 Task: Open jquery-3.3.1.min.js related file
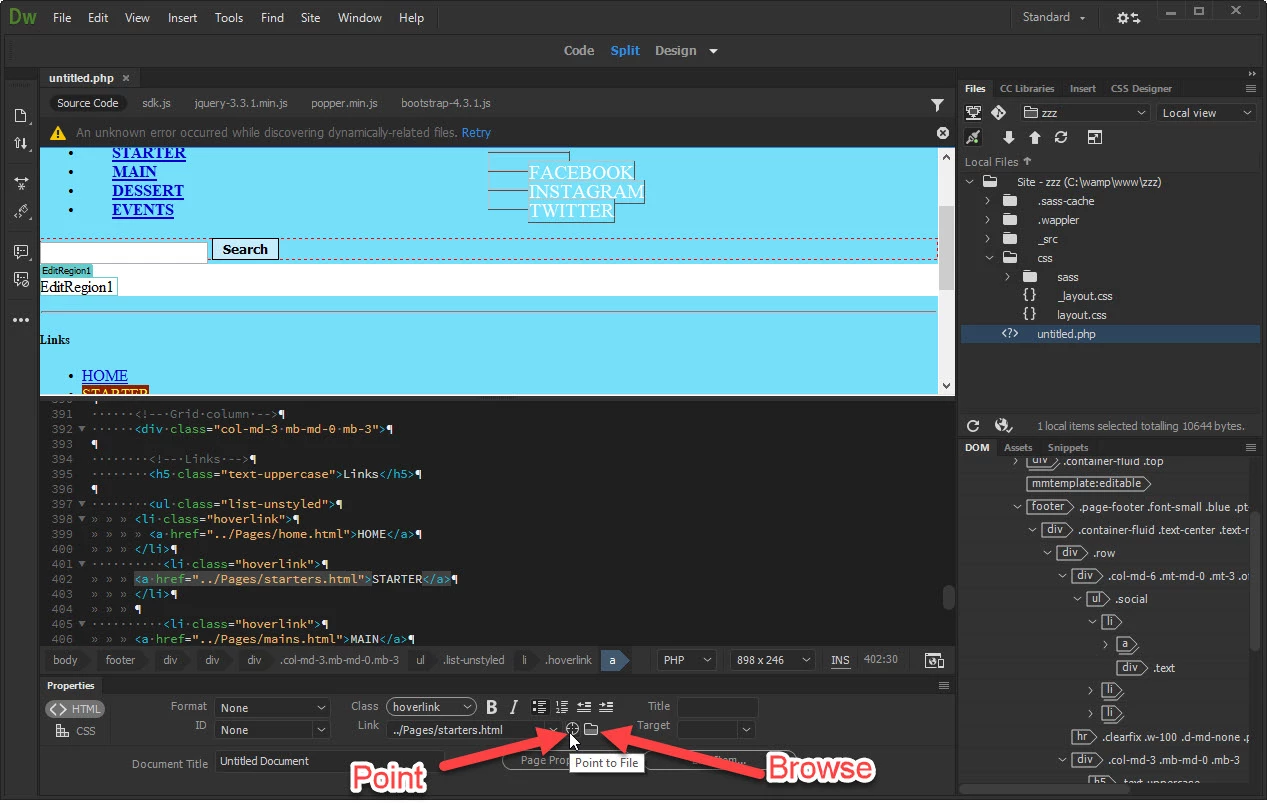(x=241, y=103)
